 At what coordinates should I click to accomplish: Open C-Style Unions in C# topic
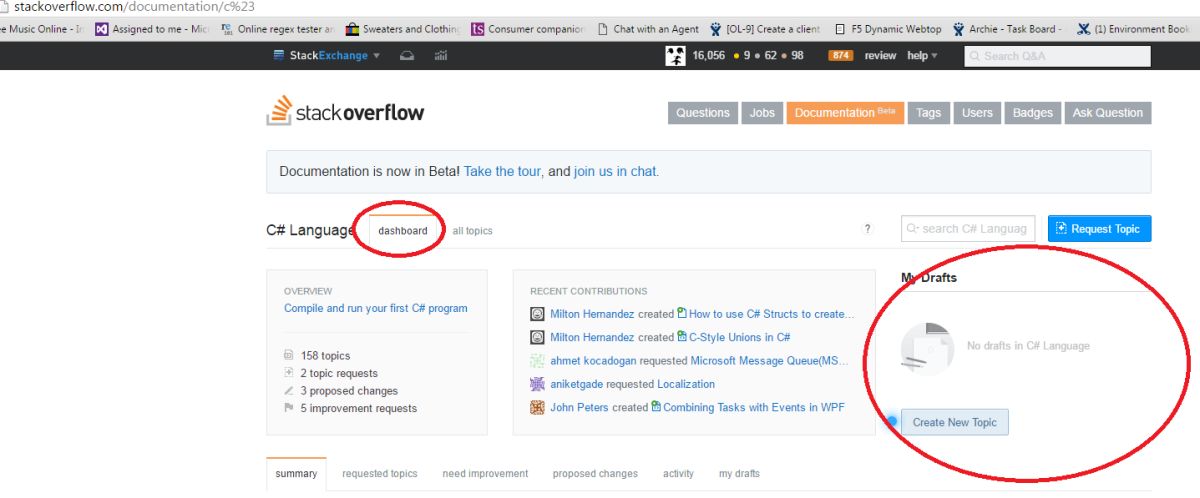[739, 337]
